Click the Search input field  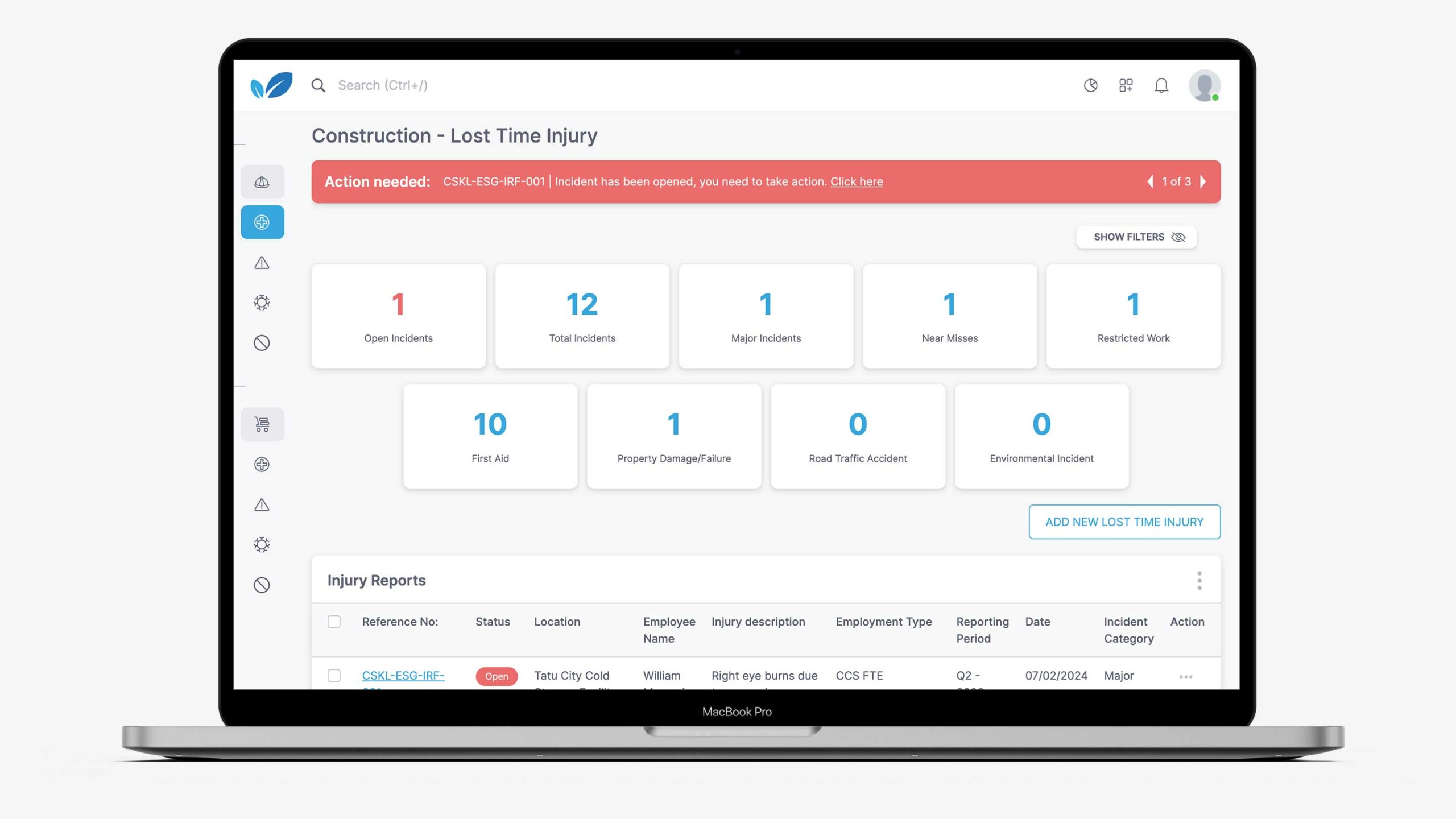coord(383,85)
